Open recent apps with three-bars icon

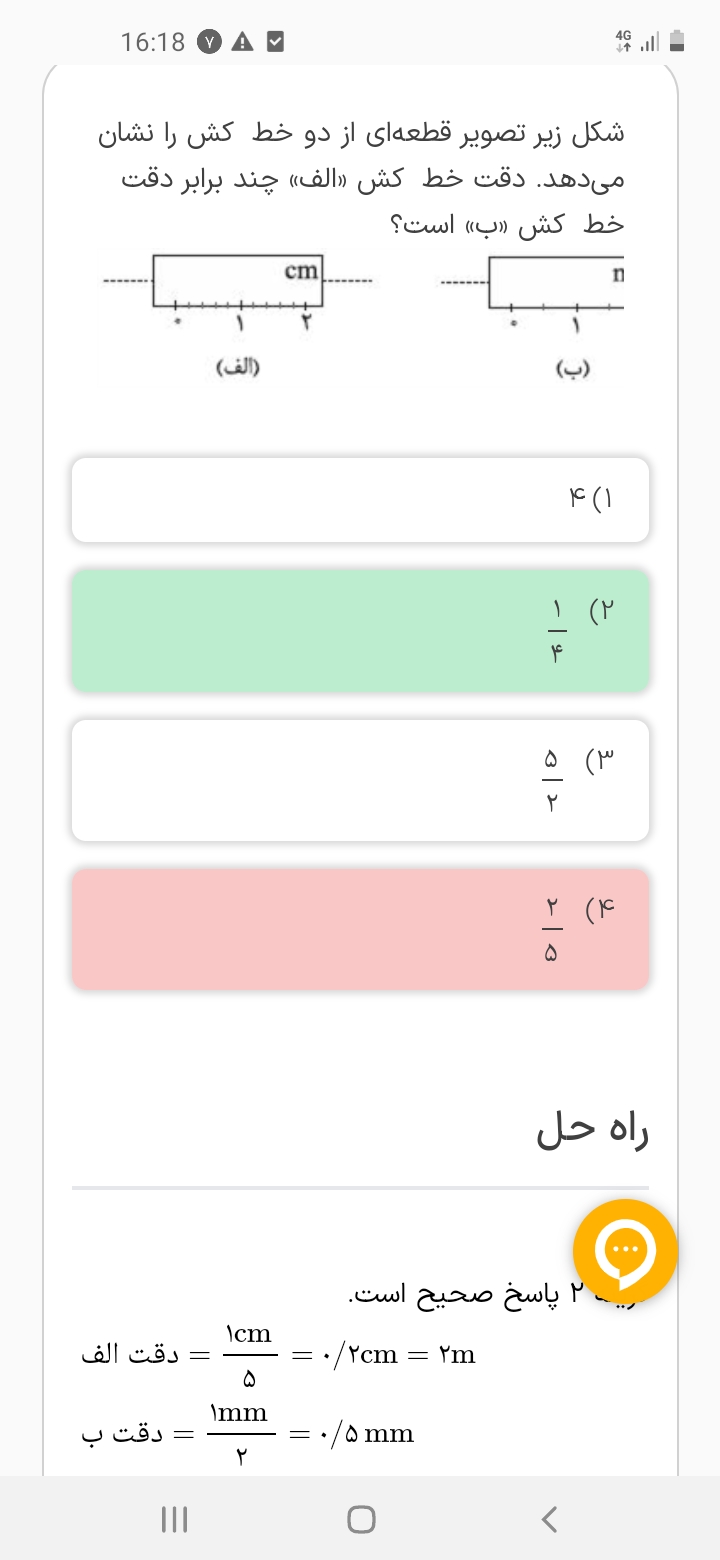click(x=175, y=1519)
